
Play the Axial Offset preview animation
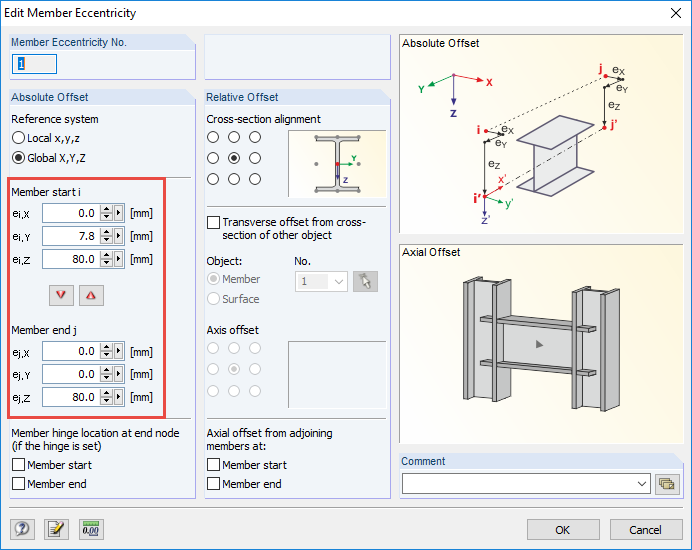(539, 344)
